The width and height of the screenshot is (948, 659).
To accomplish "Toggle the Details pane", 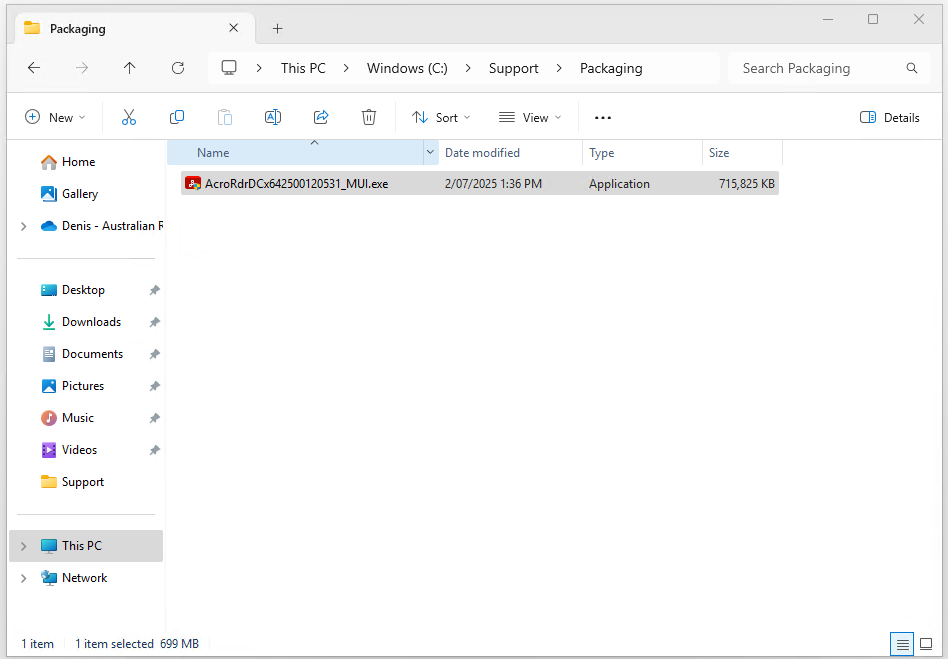I will coord(889,118).
